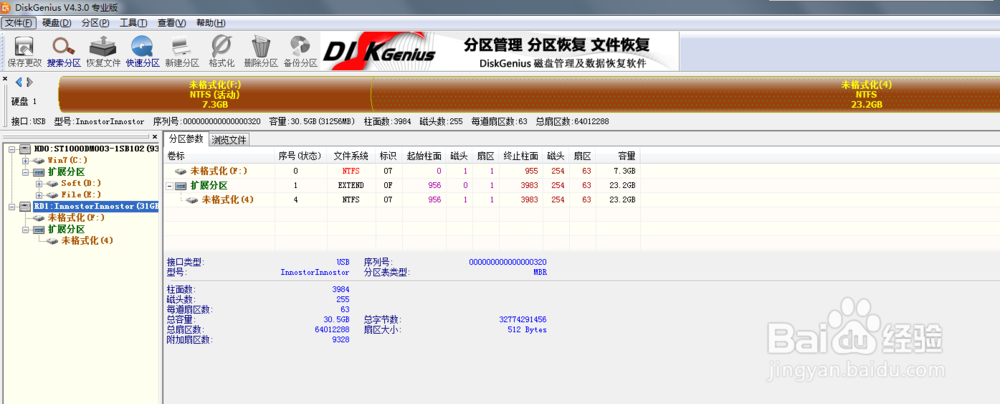Select RD1:InnostorInnostor disk in tree
1000x404 pixels.
(x=96, y=206)
